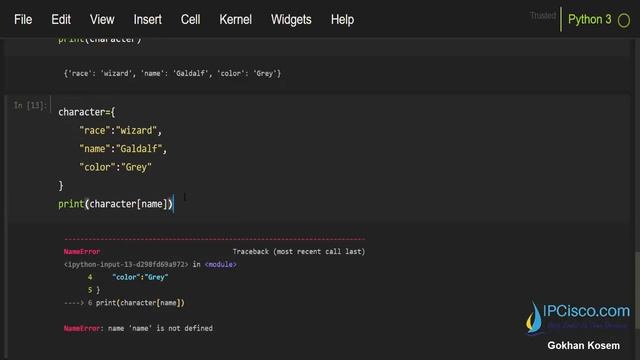Screen dimensions: 640x360
Task: Open the Insert menu
Action: coord(147,20)
